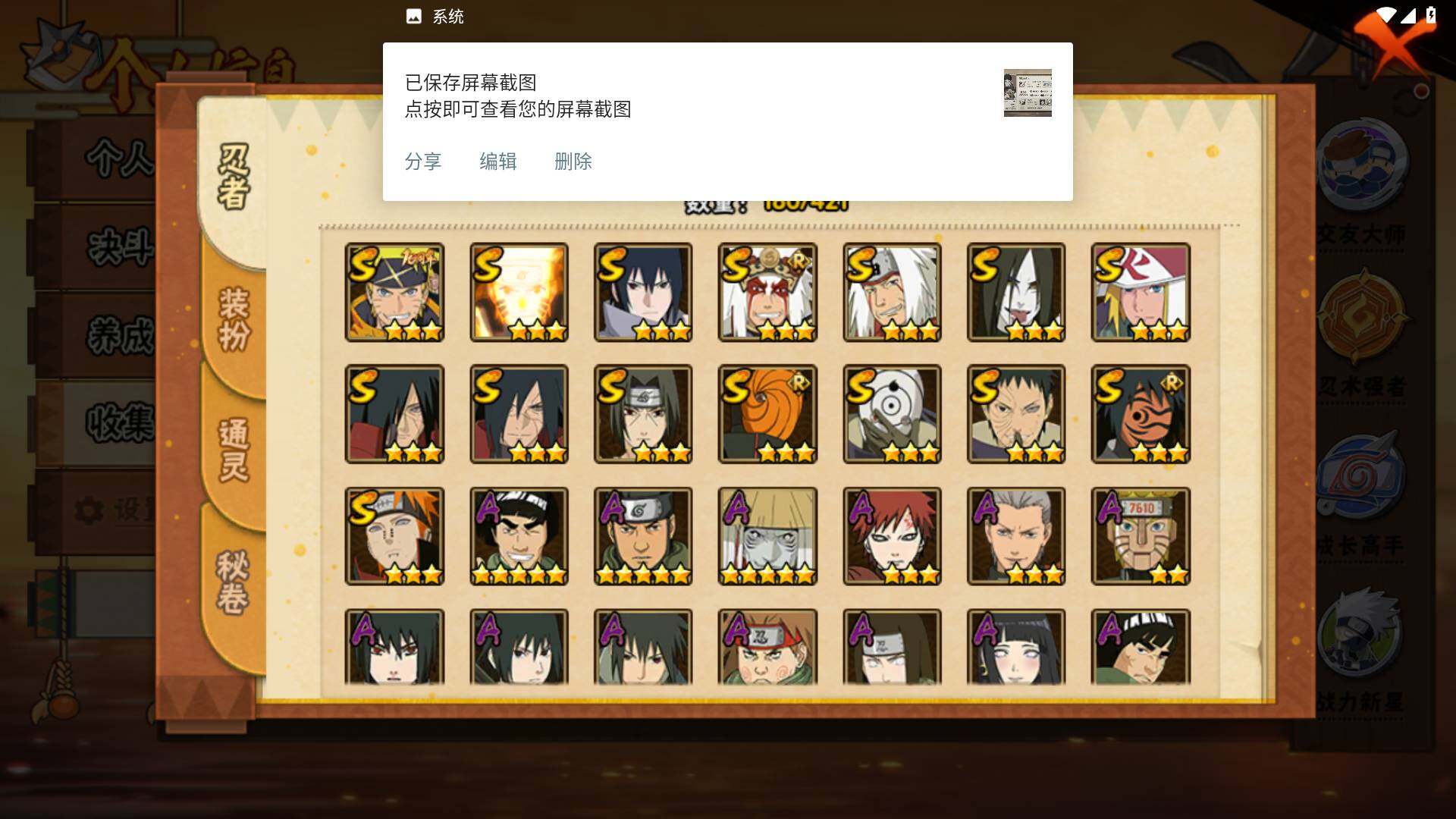
Task: Switch to the 忍者 side tab
Action: (x=234, y=177)
